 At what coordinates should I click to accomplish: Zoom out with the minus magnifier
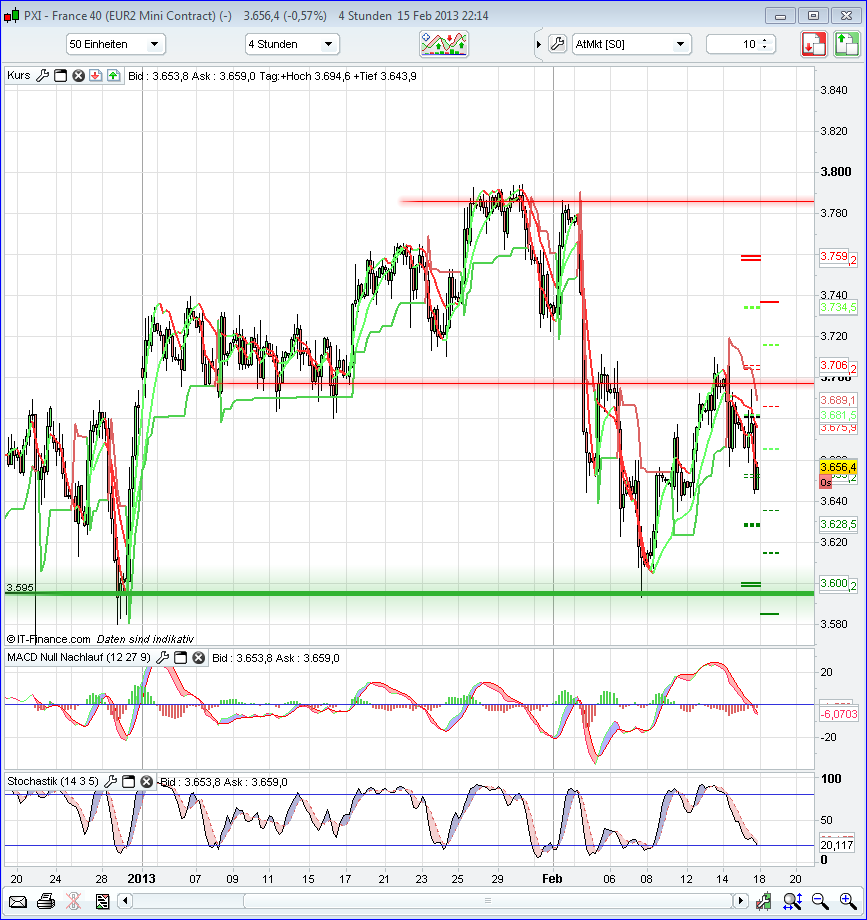pyautogui.click(x=820, y=901)
